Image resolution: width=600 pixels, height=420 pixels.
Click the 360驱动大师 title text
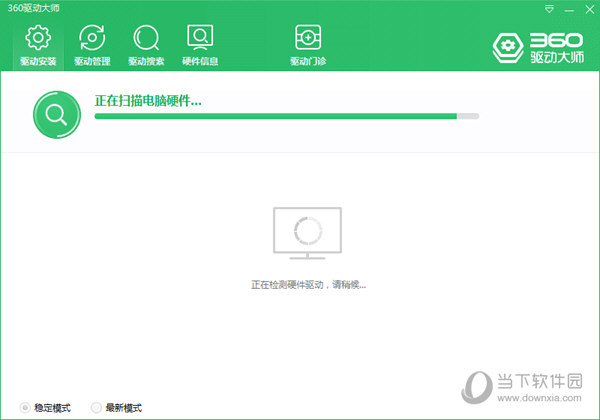click(x=33, y=8)
